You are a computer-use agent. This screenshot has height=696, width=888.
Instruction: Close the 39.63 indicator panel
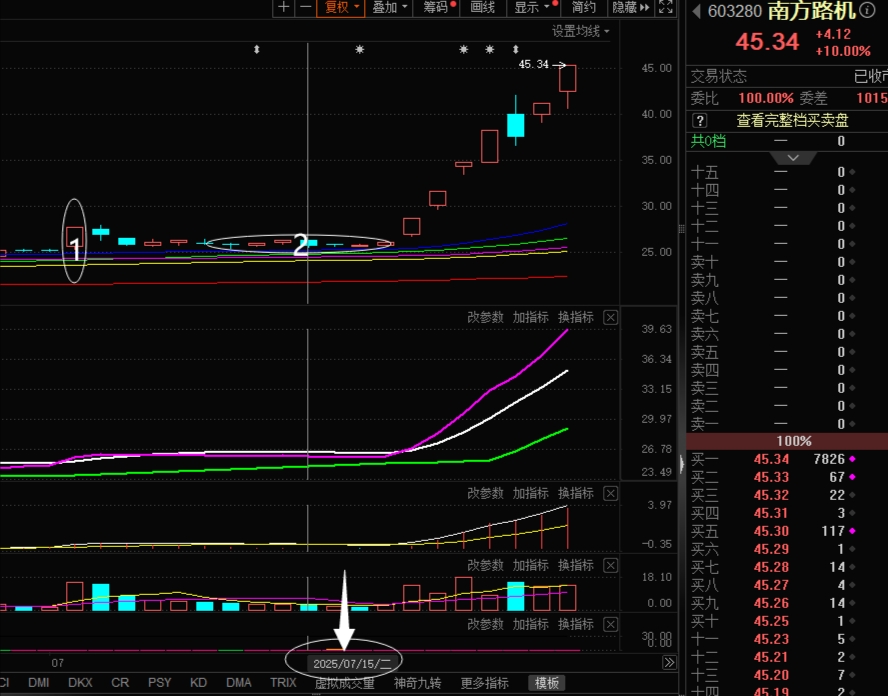click(x=610, y=318)
